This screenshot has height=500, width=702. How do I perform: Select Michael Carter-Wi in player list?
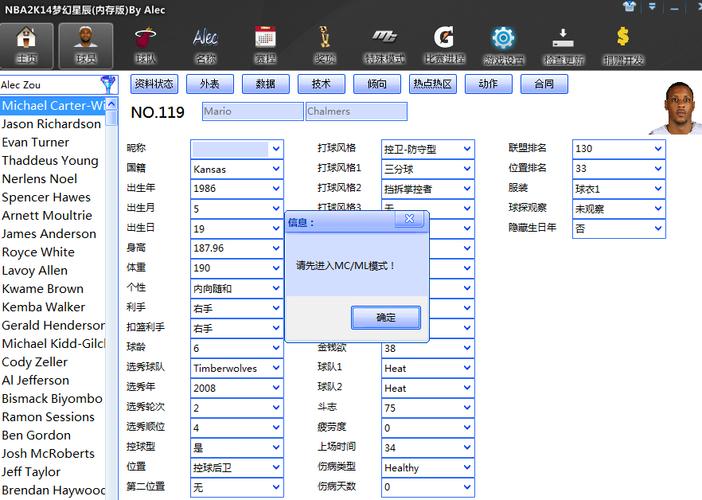(x=53, y=106)
